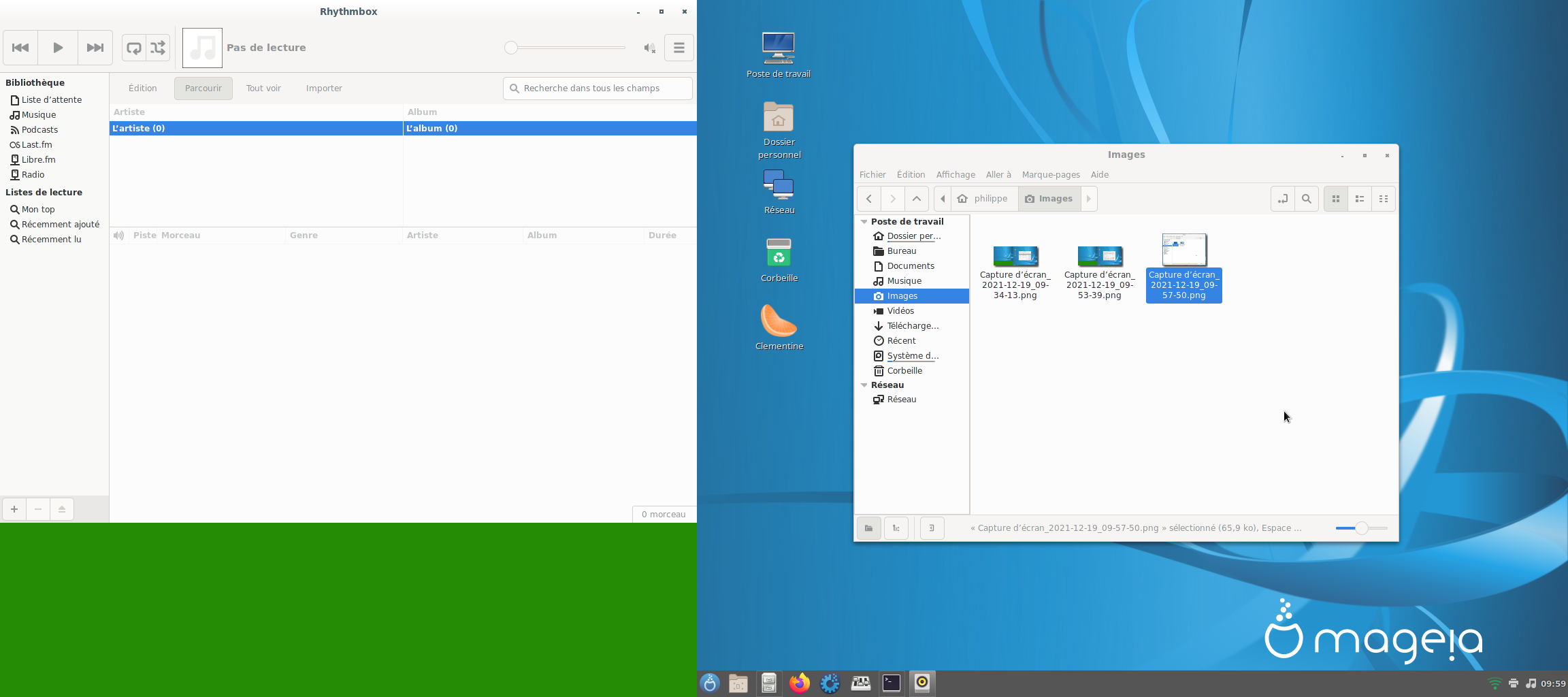Select the Récemment lu playlist
Image resolution: width=1568 pixels, height=697 pixels.
pyautogui.click(x=51, y=240)
